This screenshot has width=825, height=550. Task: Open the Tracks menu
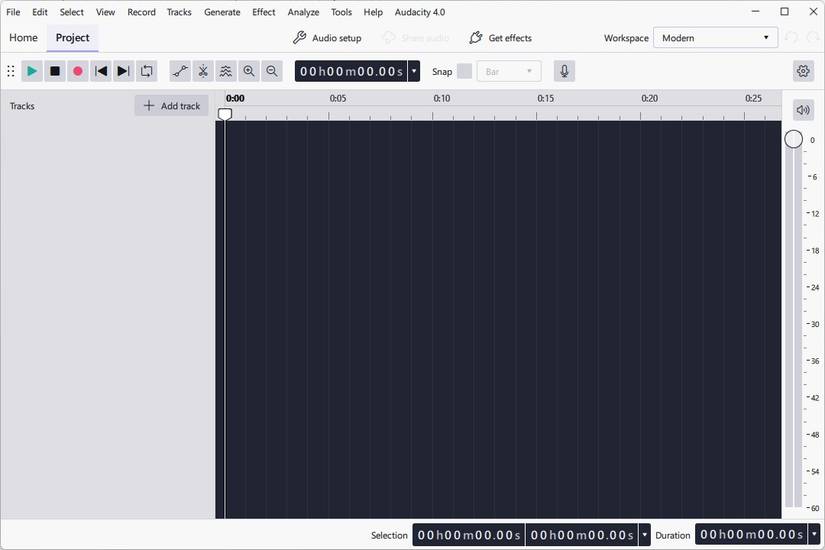[x=179, y=12]
